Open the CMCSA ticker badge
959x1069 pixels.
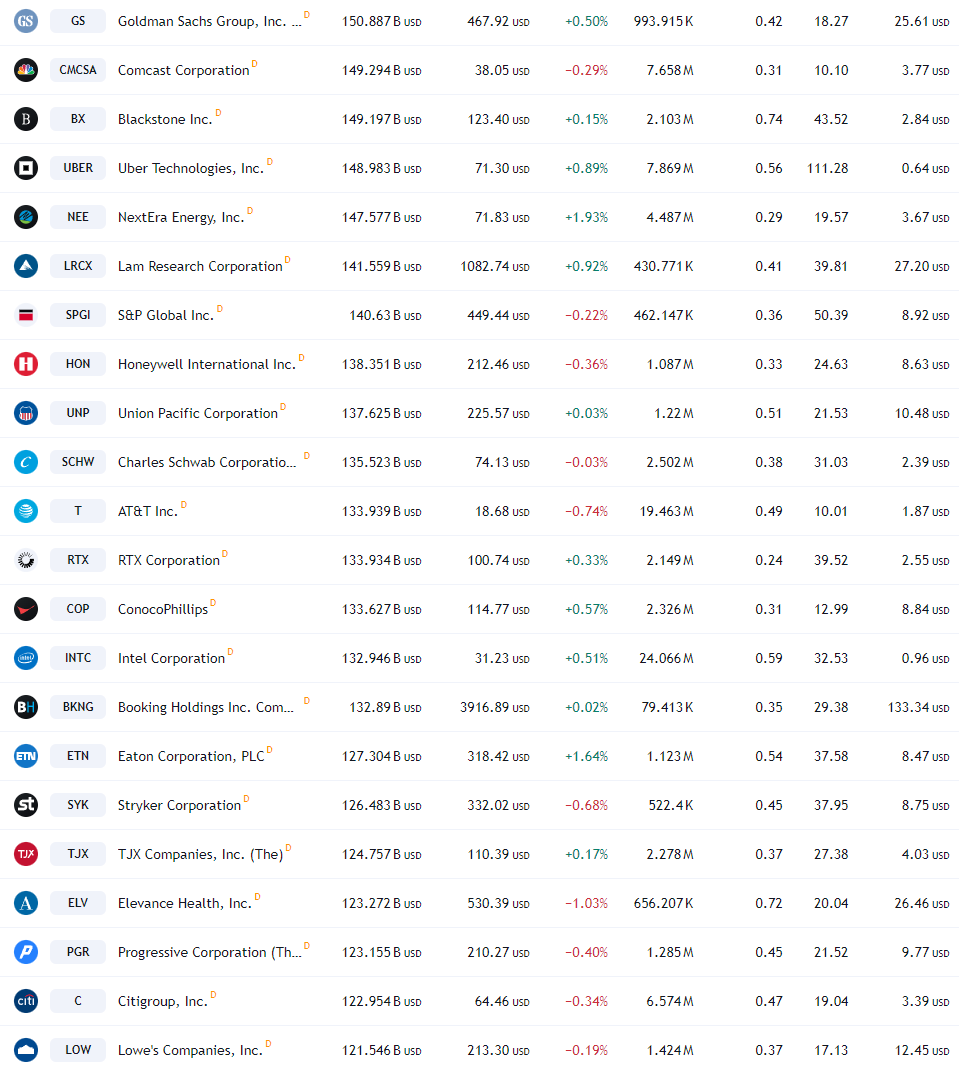[78, 70]
